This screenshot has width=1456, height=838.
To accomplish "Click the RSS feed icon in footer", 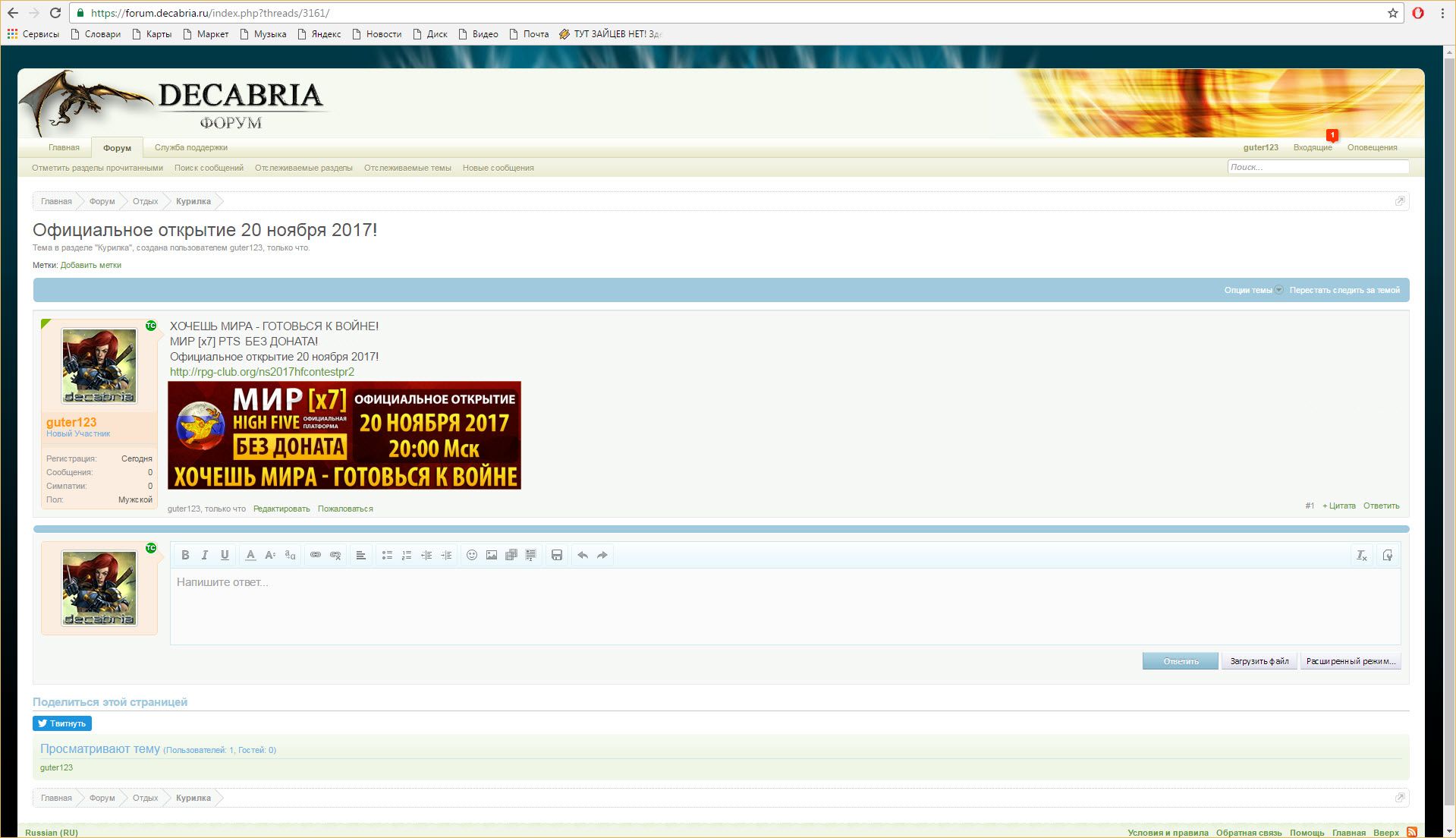I will (x=1412, y=832).
